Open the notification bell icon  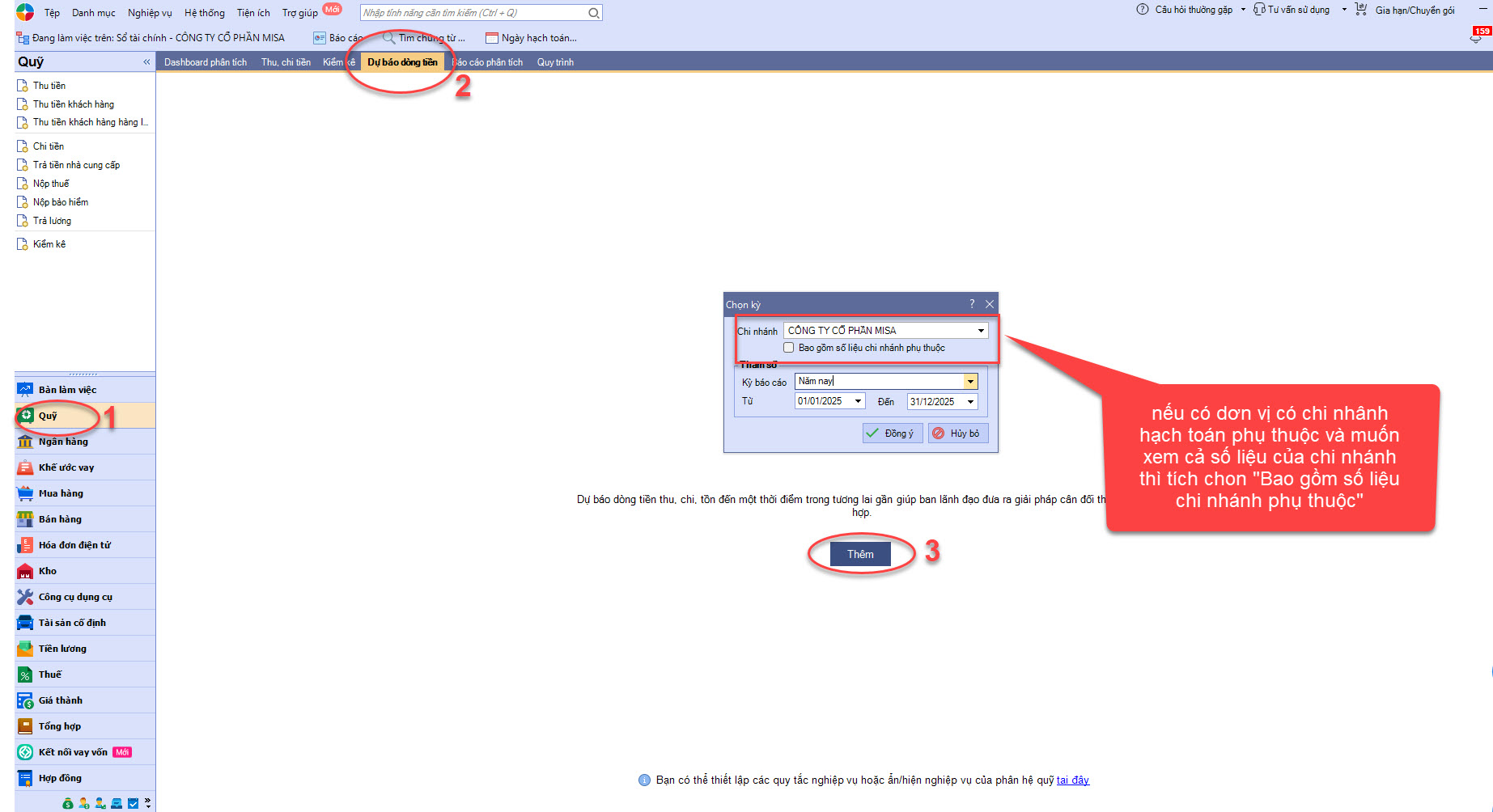point(1475,38)
